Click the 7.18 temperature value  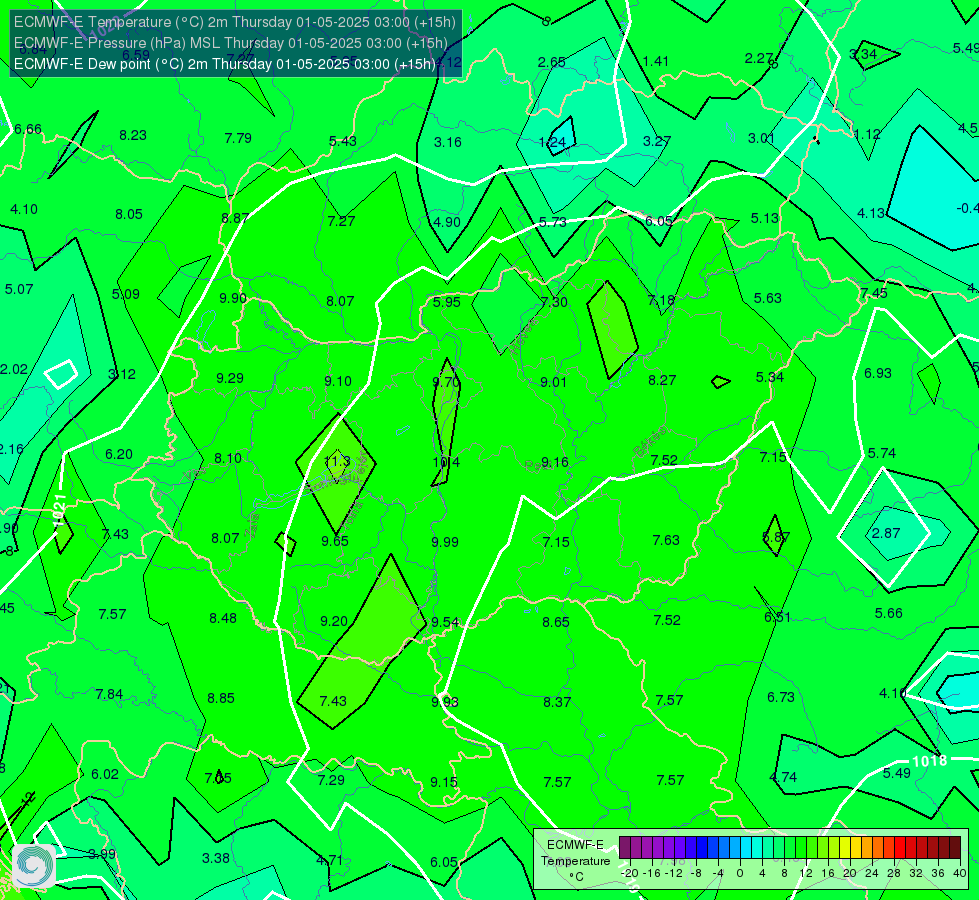click(x=661, y=300)
